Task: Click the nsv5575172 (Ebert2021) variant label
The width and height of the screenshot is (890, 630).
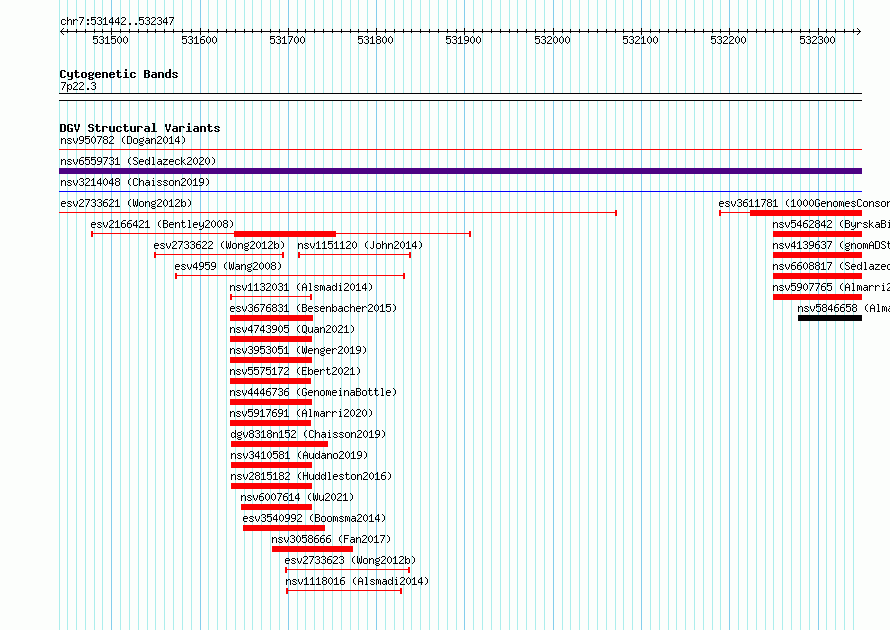Action: point(295,371)
